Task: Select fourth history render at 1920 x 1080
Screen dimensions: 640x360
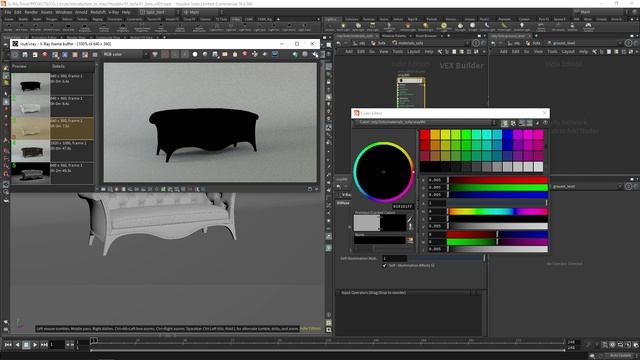Action: (x=31, y=151)
